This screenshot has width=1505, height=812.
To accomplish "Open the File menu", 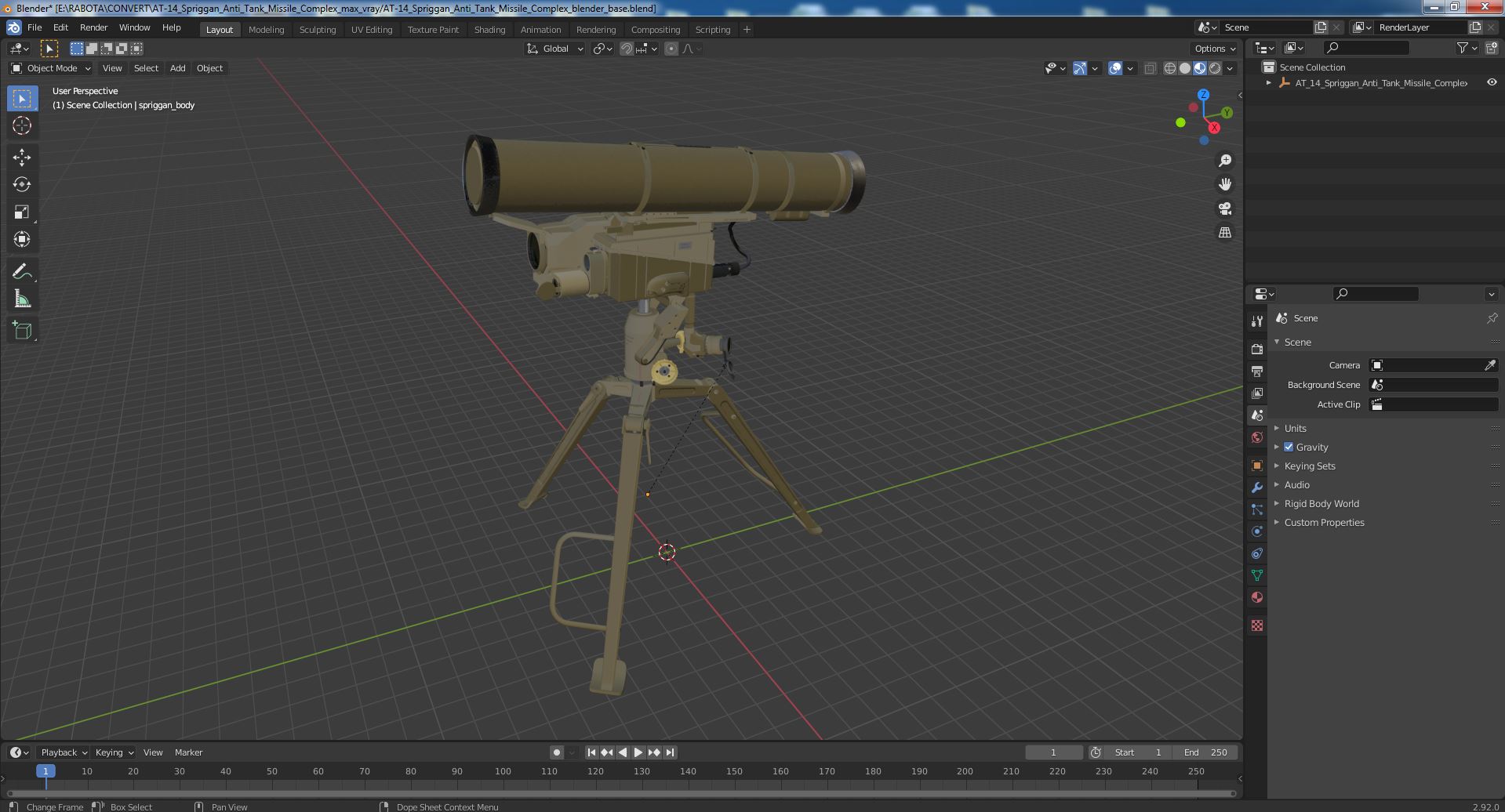I will click(x=35, y=27).
